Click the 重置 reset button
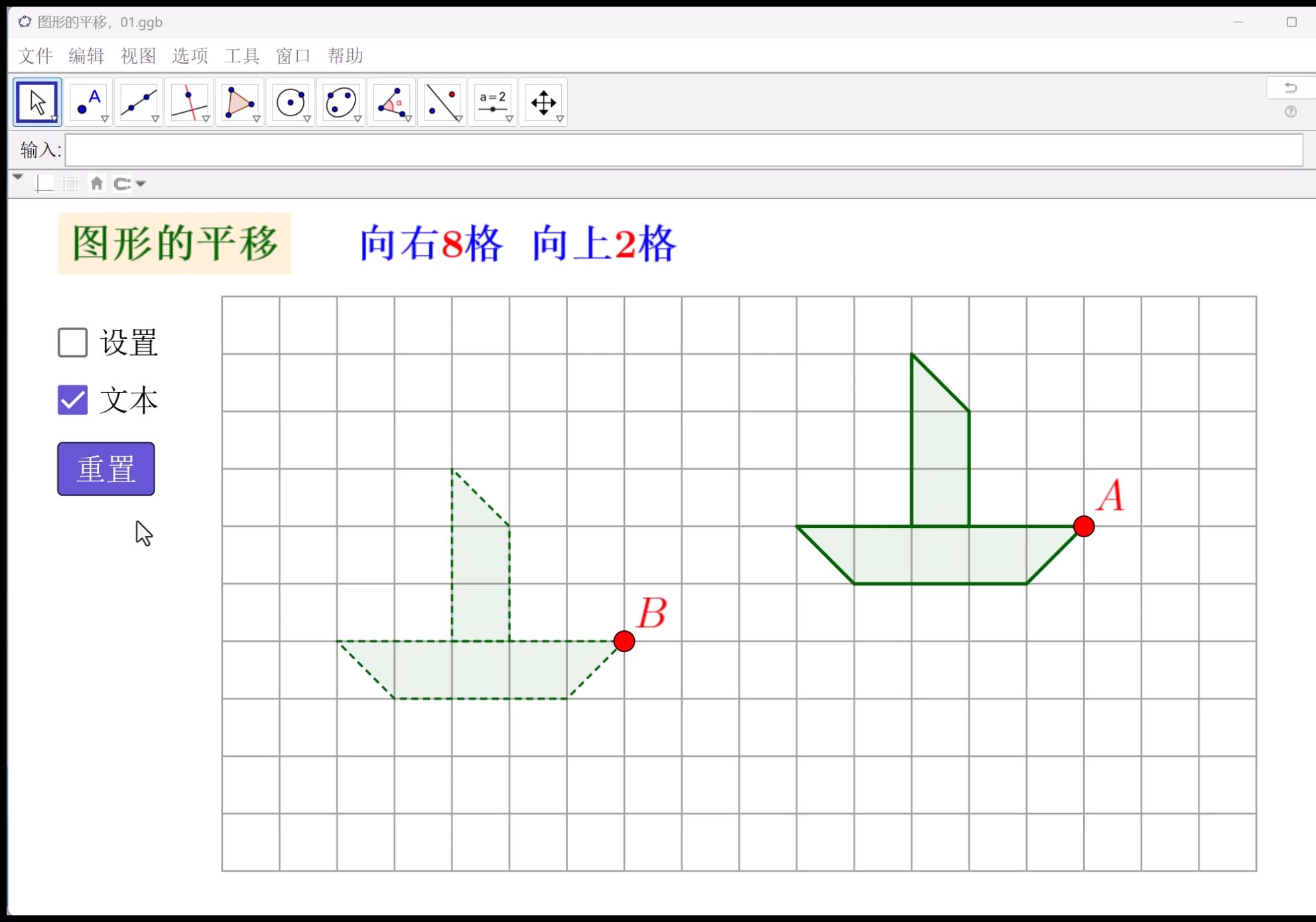 coord(106,469)
